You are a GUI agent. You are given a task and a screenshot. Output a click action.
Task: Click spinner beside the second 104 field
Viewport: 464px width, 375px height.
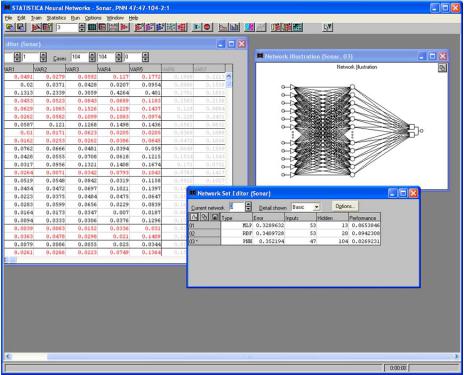(x=119, y=57)
